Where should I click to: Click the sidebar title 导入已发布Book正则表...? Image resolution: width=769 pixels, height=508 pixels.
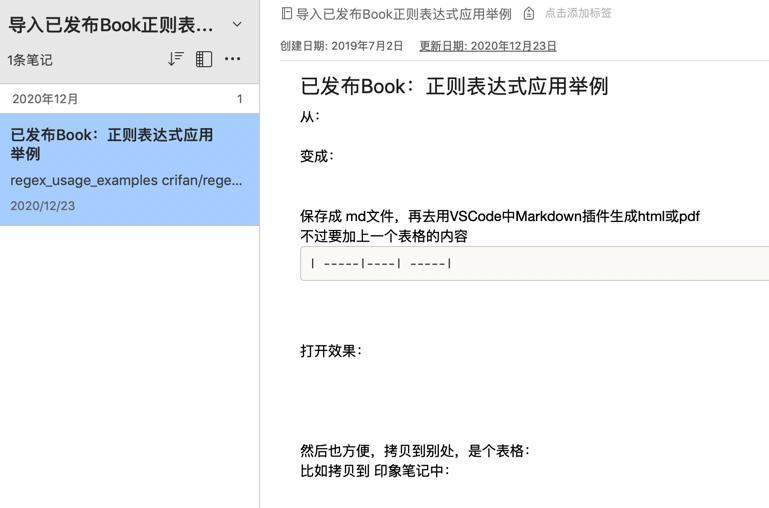[x=111, y=25]
